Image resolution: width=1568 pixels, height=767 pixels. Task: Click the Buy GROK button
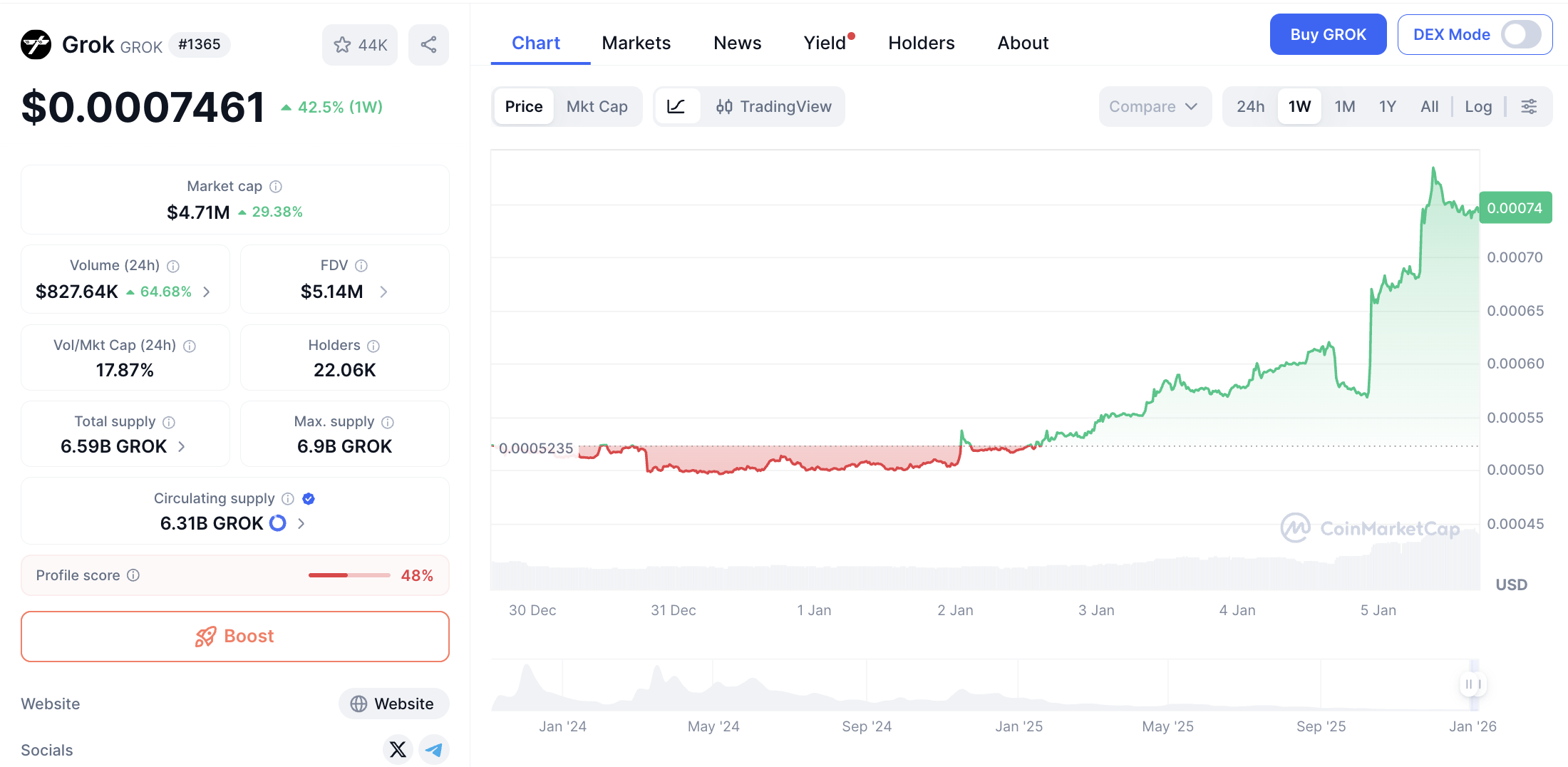(x=1328, y=34)
